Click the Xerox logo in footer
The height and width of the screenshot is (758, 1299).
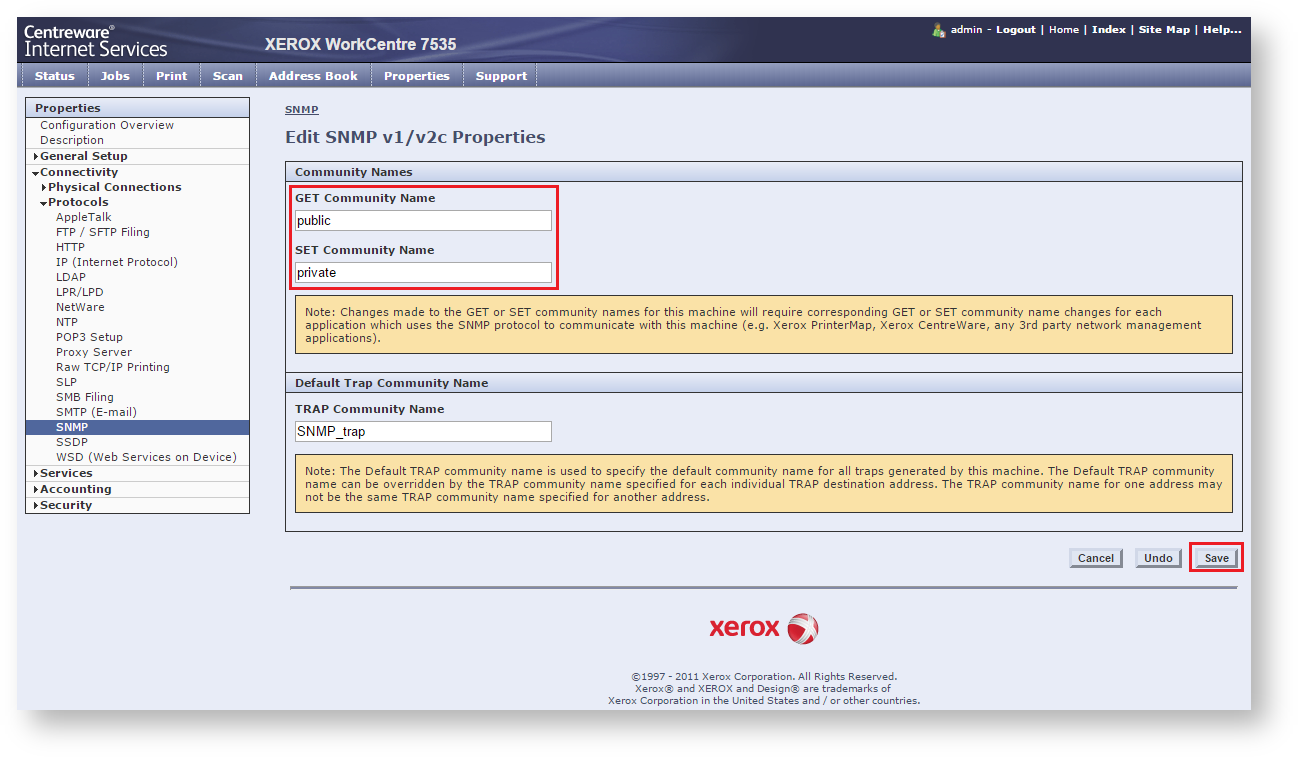point(764,628)
